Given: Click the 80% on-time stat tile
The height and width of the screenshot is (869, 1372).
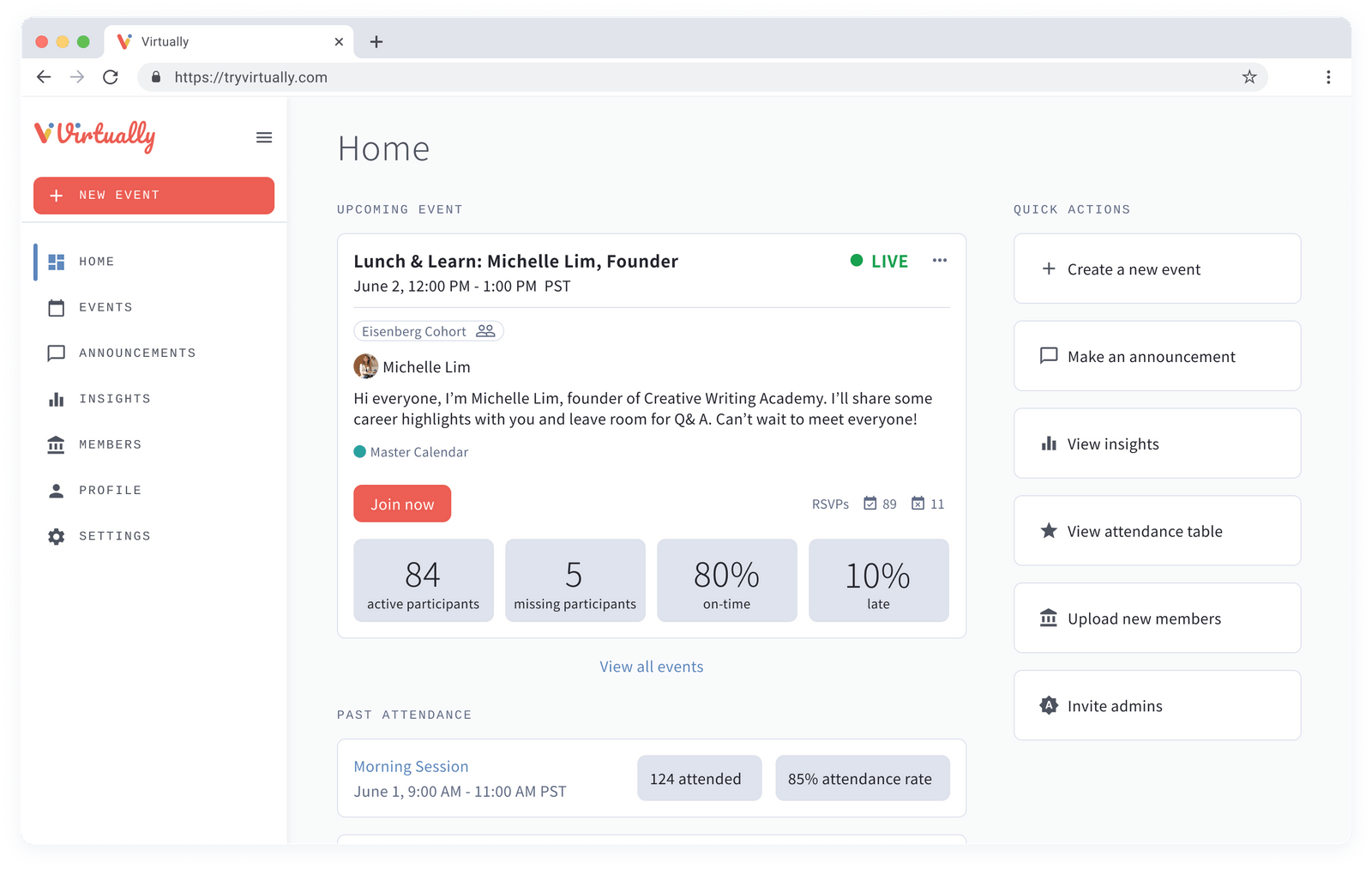Looking at the screenshot, I should tap(726, 580).
